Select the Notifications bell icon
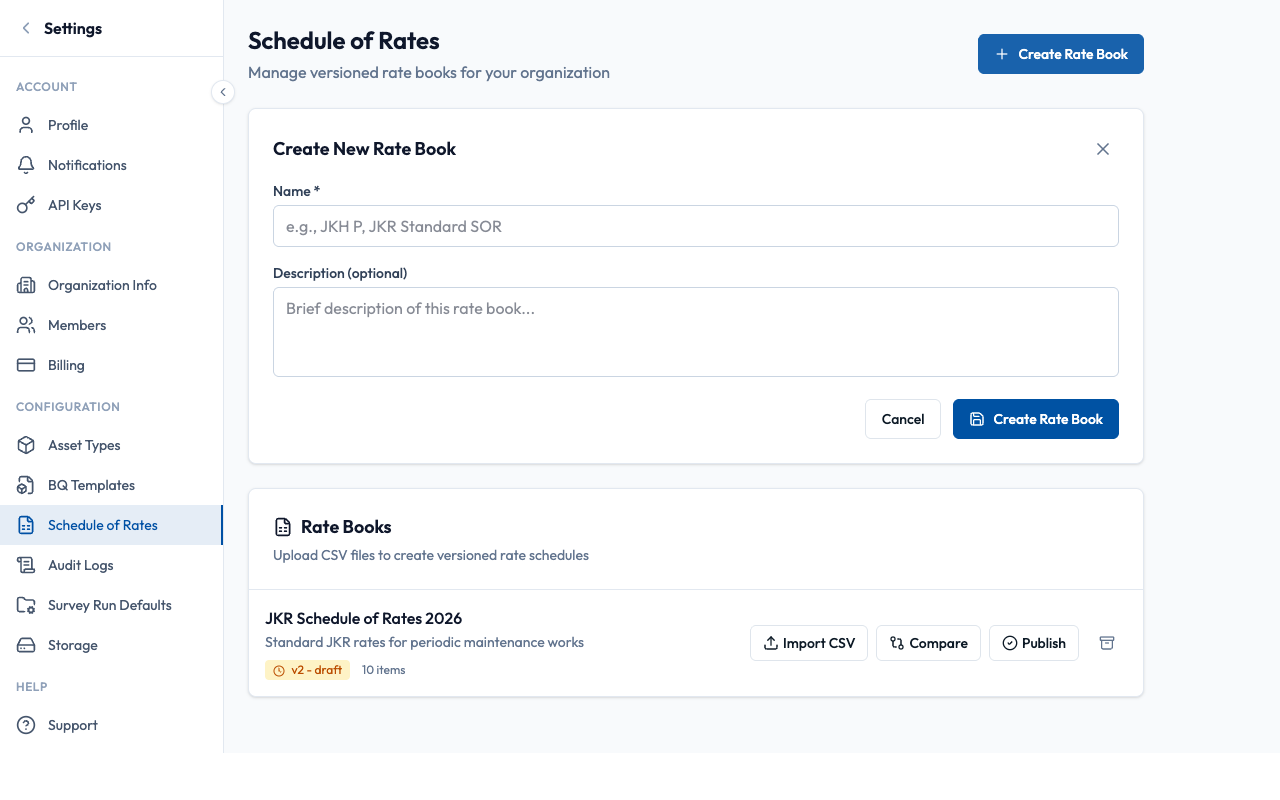 click(x=27, y=165)
